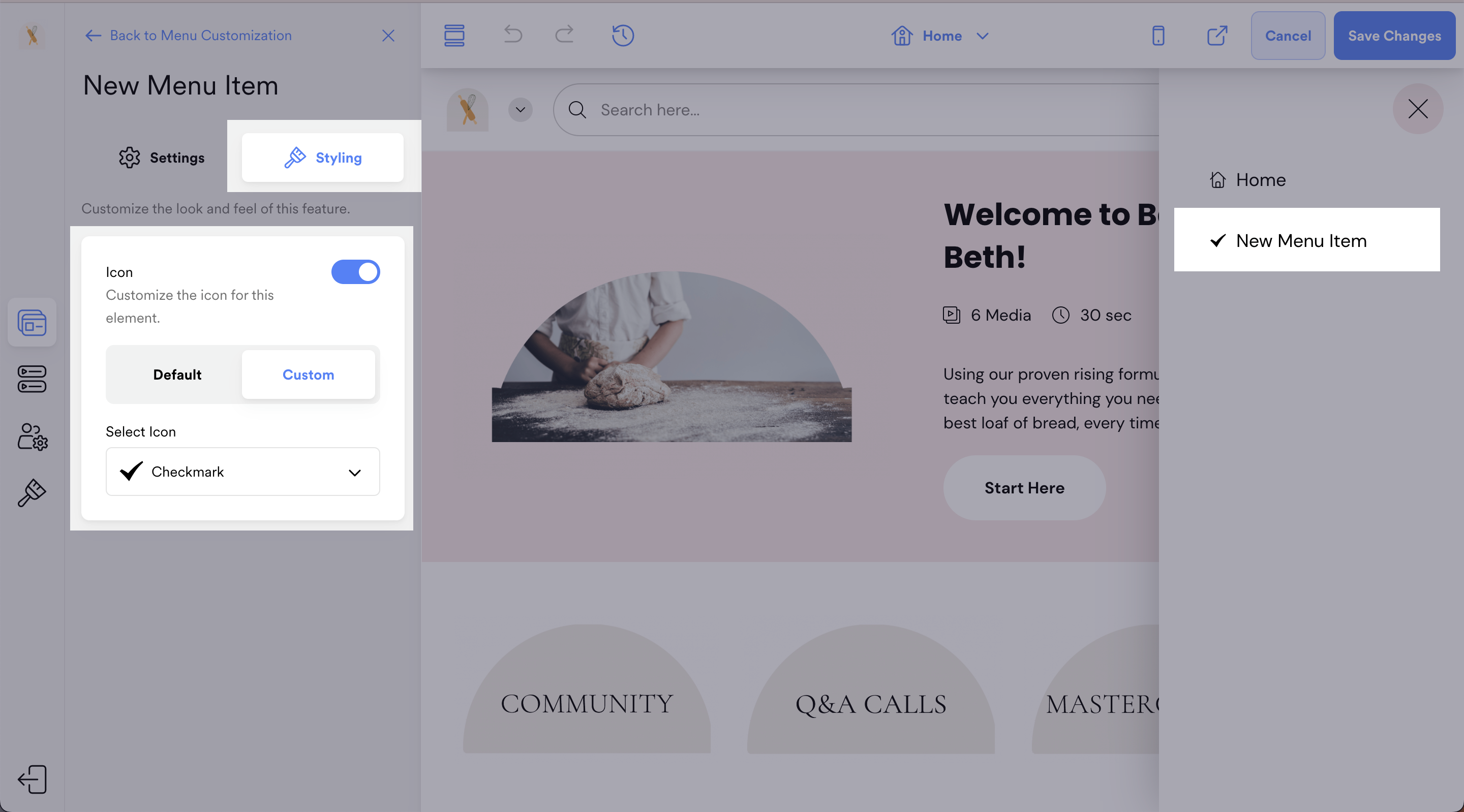1464x812 pixels.
Task: Select the Custom icon option
Action: (308, 374)
